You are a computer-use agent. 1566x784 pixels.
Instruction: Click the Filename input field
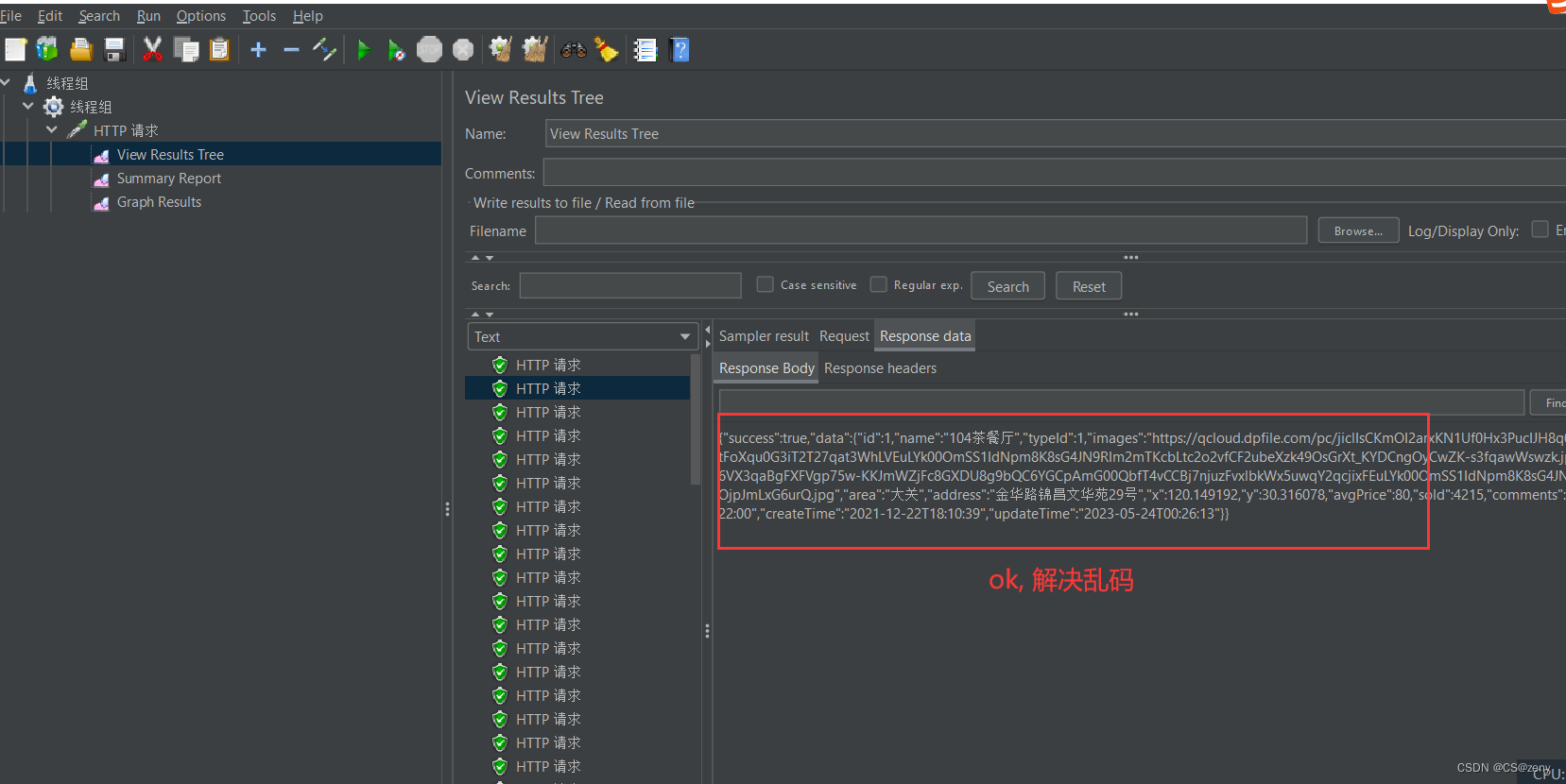921,230
